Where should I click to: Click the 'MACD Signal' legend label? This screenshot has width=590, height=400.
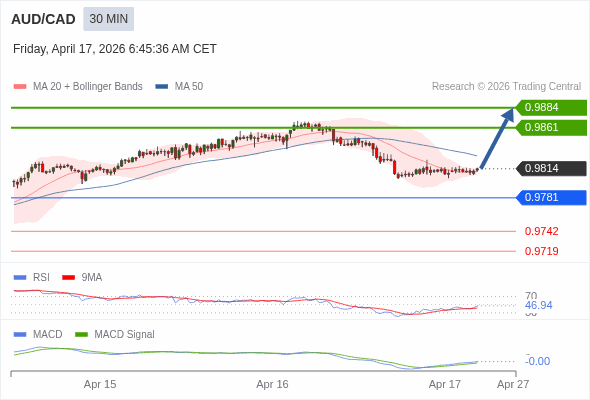[124, 335]
